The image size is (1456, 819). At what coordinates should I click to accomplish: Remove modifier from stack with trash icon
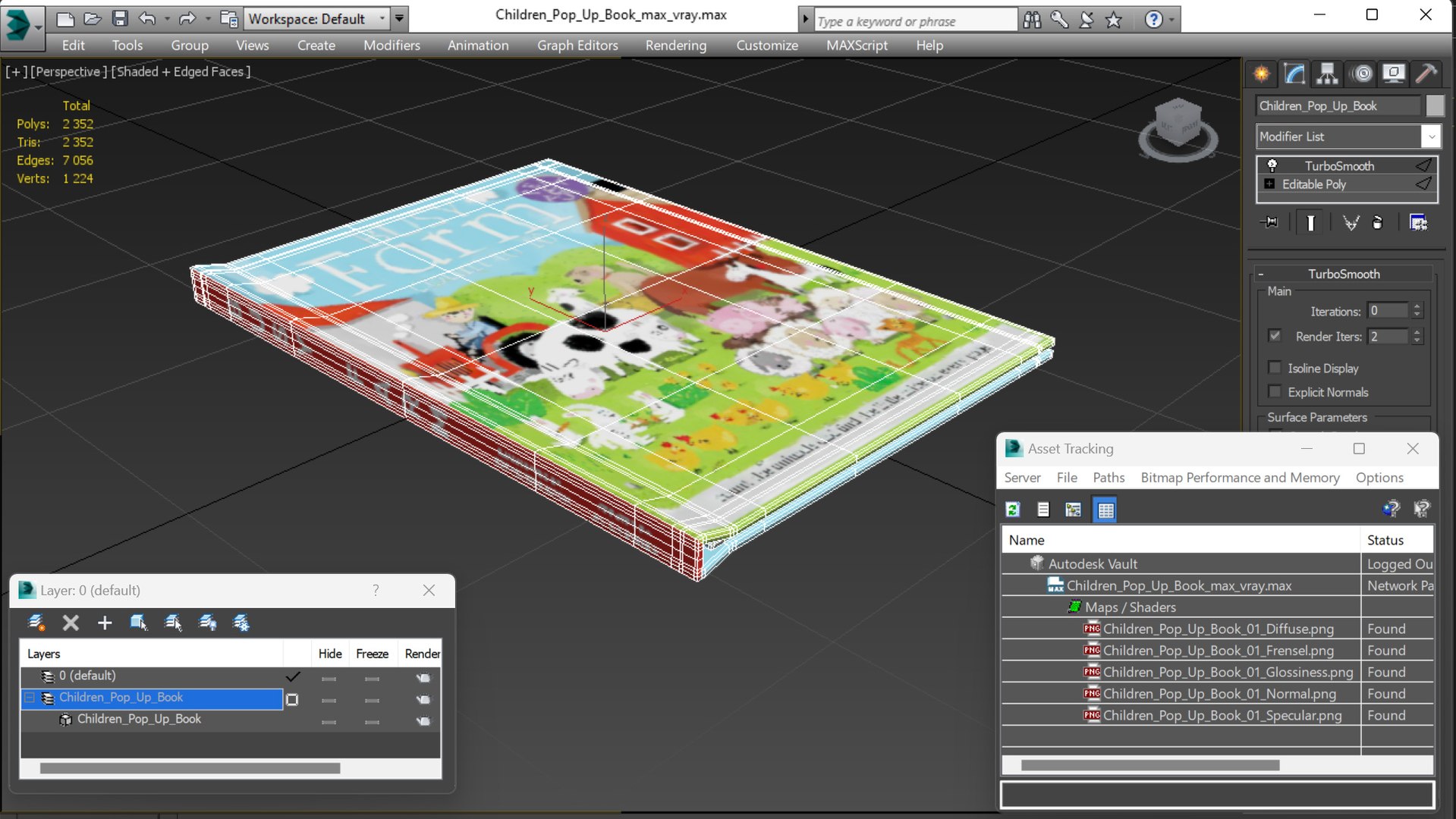point(1378,222)
